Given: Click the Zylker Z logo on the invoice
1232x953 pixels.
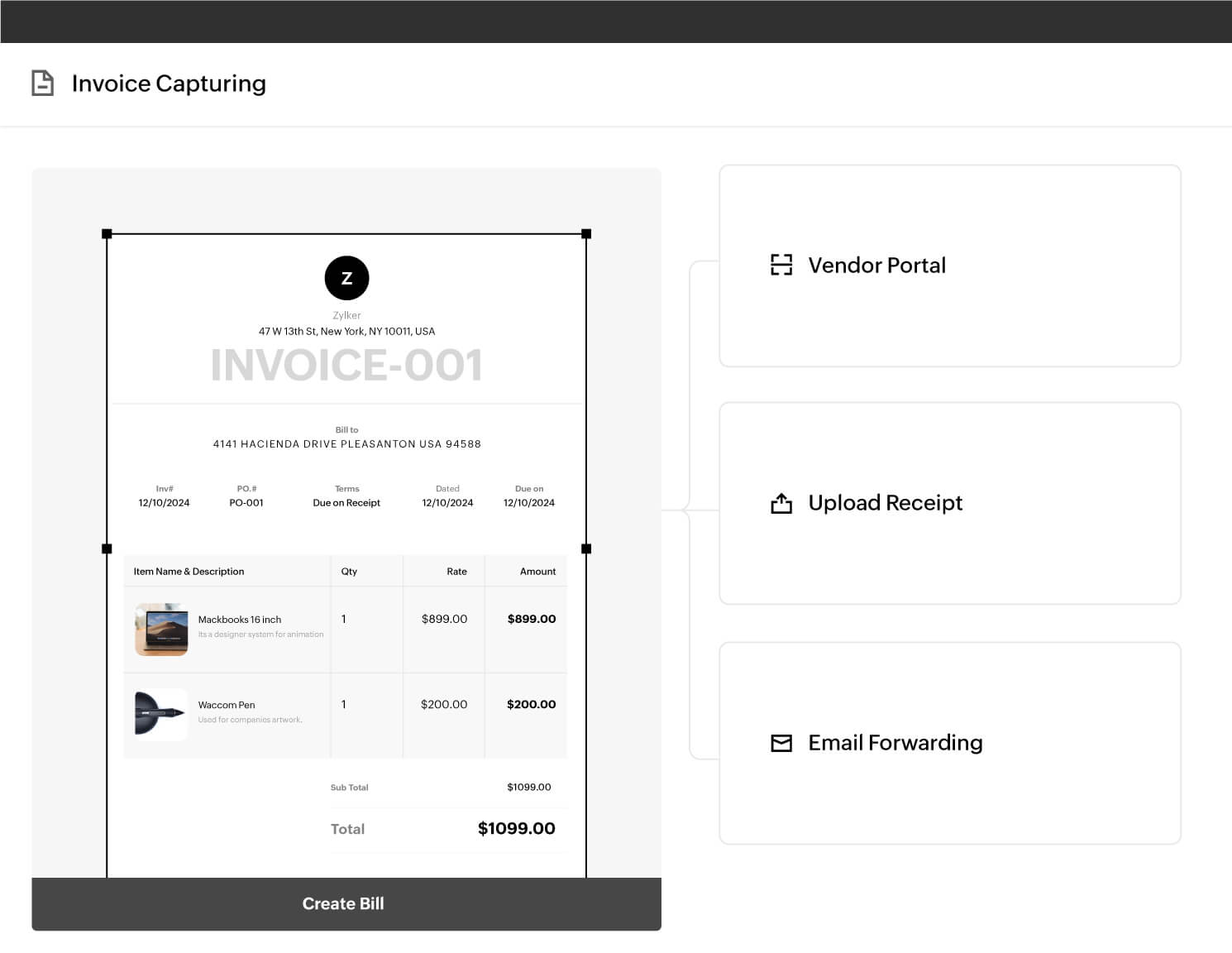Looking at the screenshot, I should tap(346, 277).
